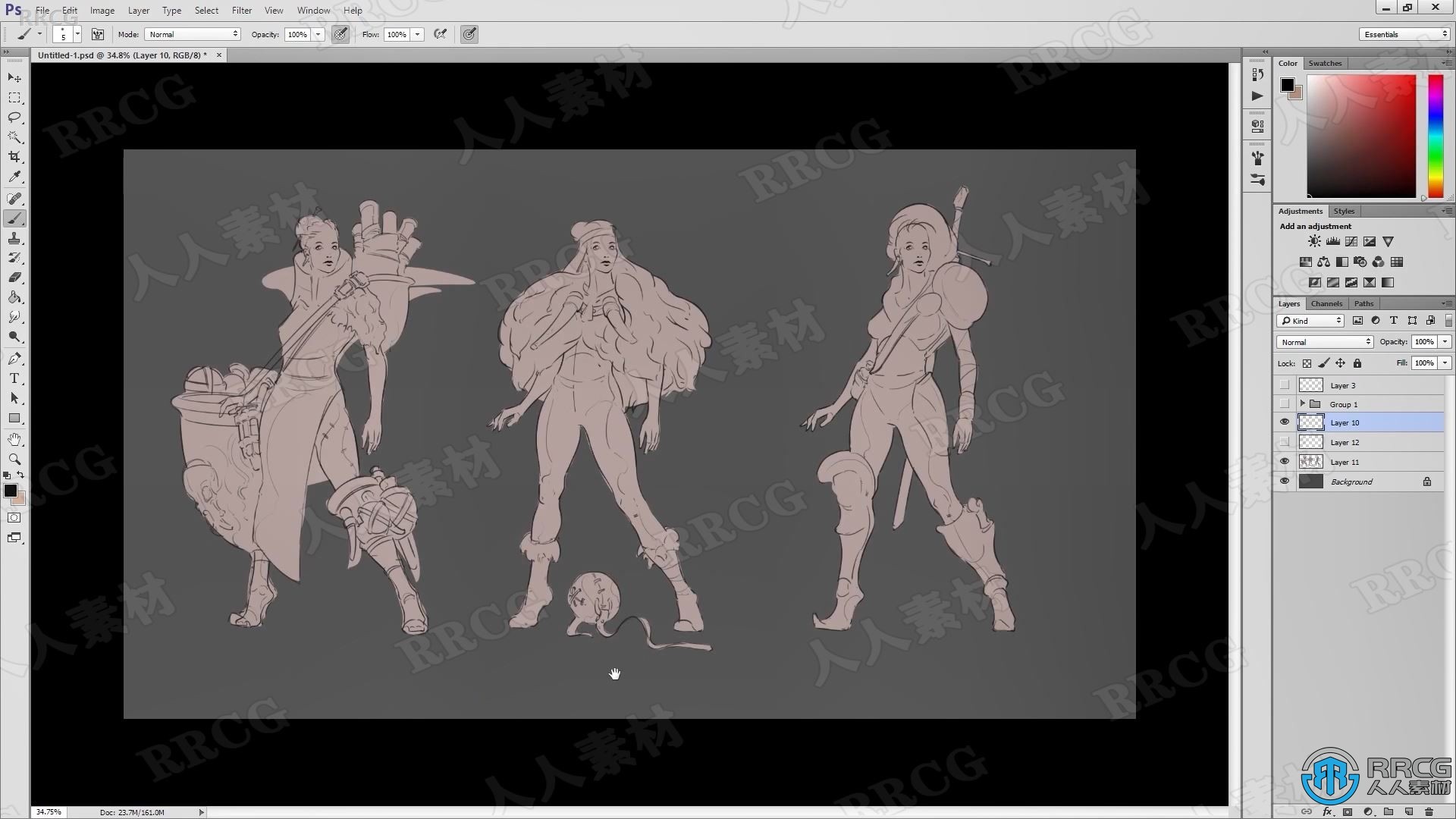The width and height of the screenshot is (1456, 819).
Task: Close the Untitled-1.psd document tab
Action: click(219, 55)
